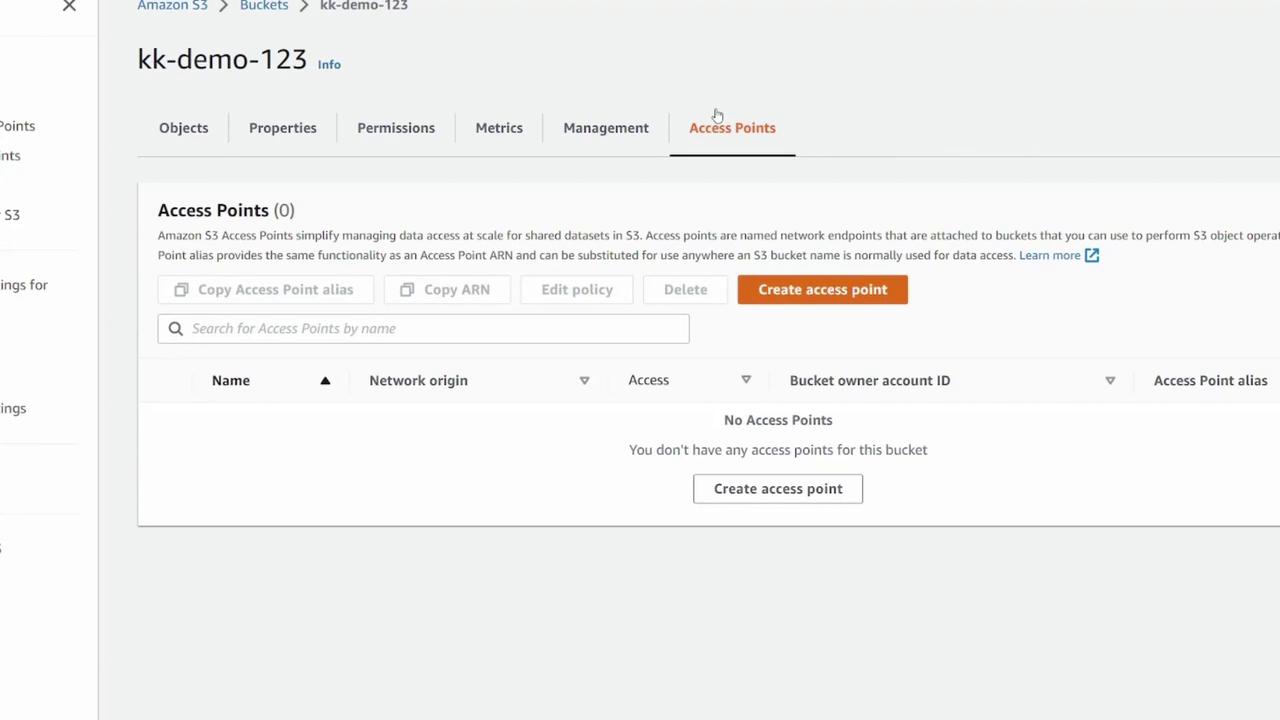Click the Copy Access Point alias button
This screenshot has height=720, width=1280.
pyautogui.click(x=265, y=289)
